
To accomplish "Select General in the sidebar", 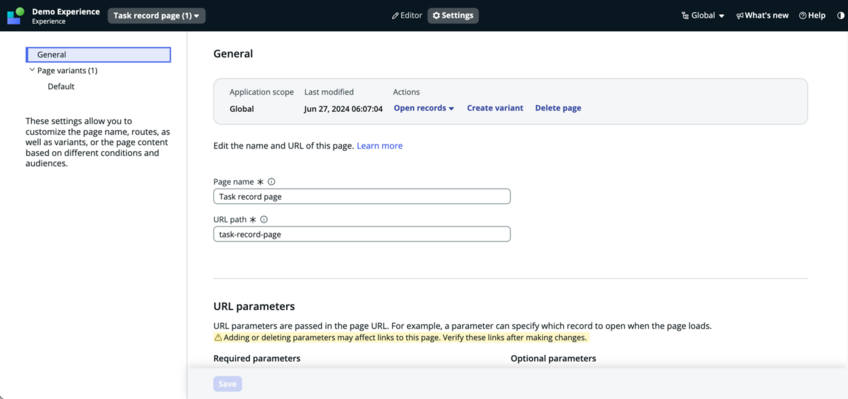I will tap(98, 55).
